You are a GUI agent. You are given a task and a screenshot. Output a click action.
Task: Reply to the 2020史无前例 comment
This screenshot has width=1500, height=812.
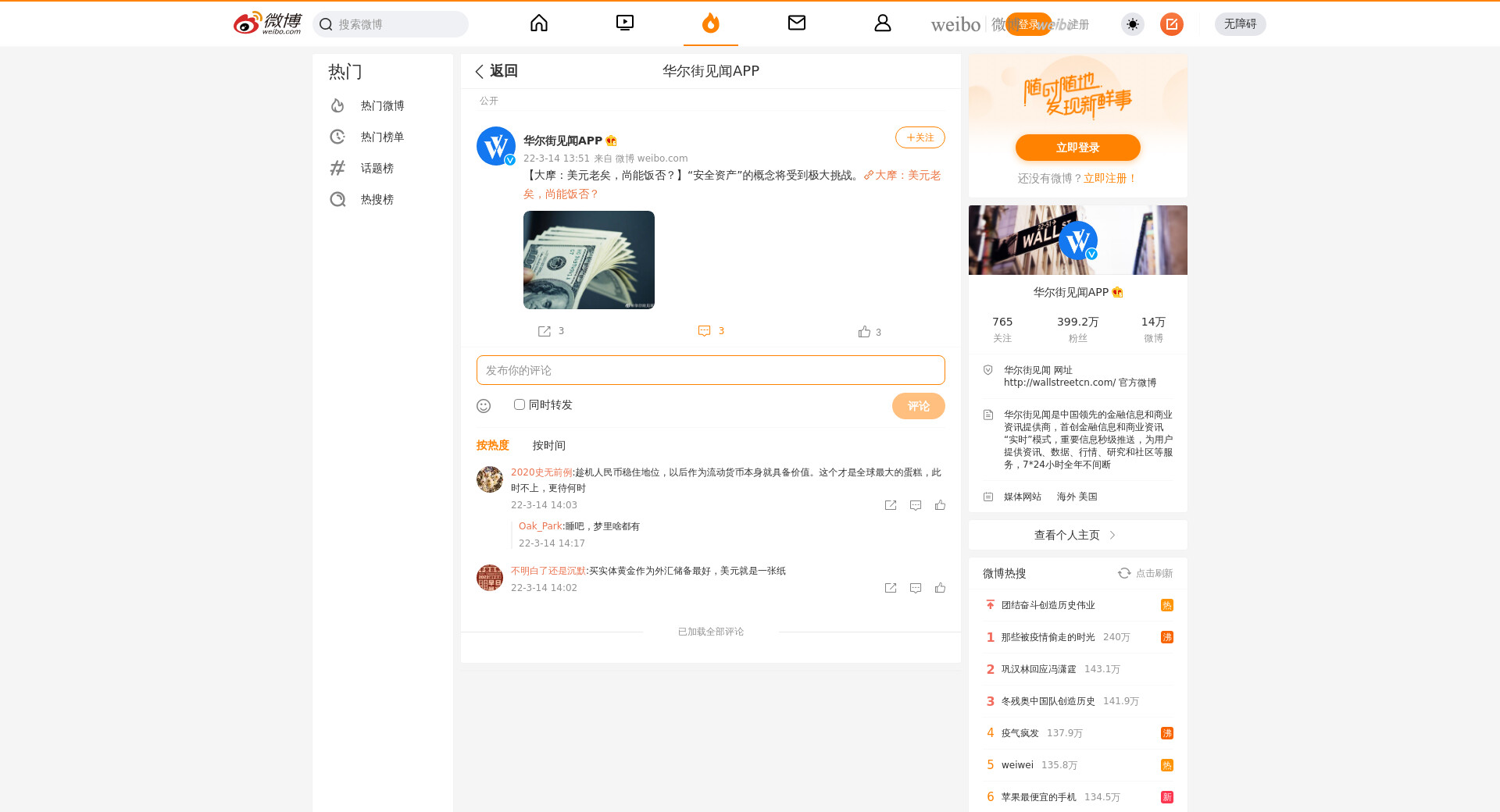916,505
